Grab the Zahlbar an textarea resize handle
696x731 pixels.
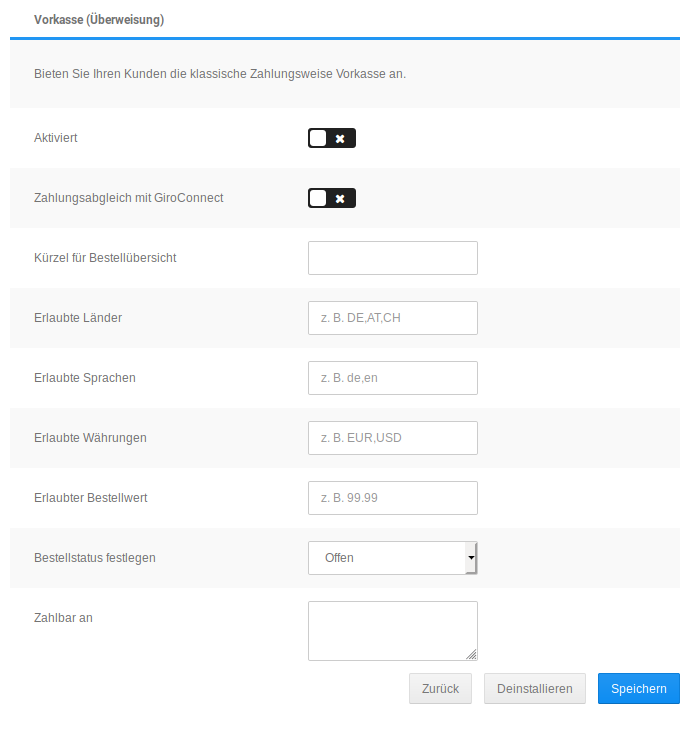tap(472, 655)
